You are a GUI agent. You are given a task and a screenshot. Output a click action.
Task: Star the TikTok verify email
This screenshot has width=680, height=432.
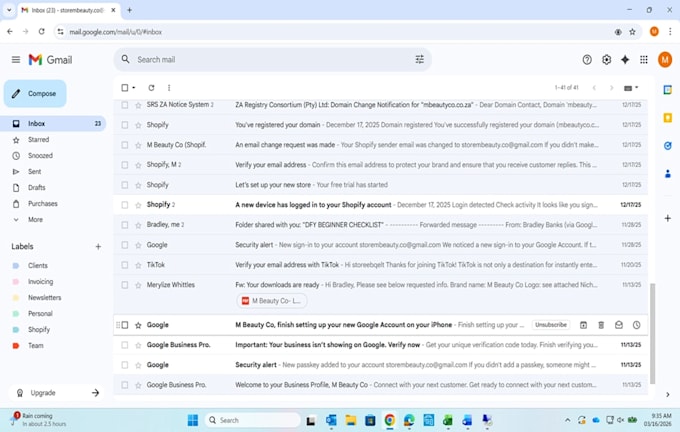coord(138,265)
